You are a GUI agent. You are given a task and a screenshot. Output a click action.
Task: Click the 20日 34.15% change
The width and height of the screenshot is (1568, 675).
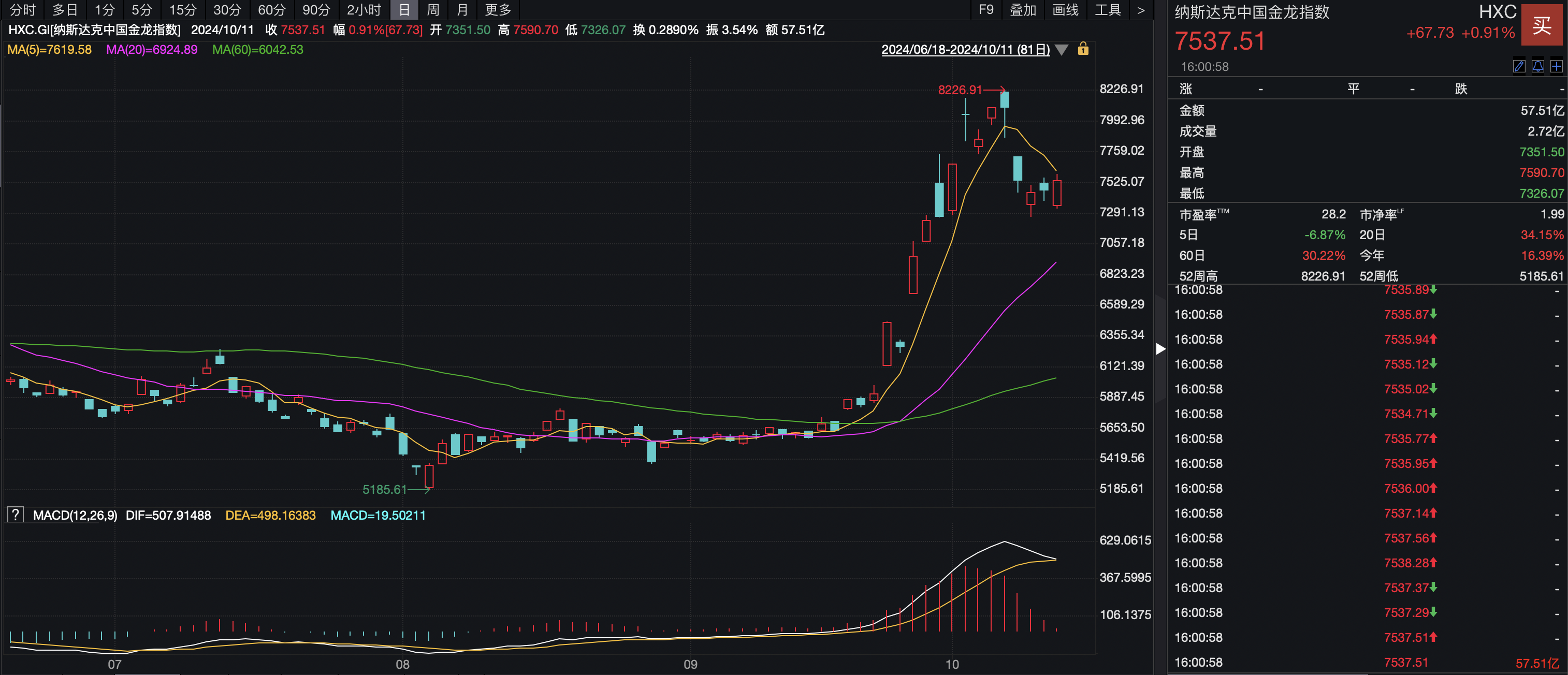(1542, 235)
